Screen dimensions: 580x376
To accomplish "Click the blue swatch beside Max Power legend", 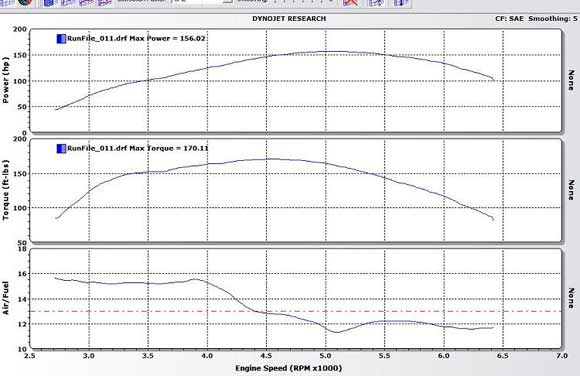I will (x=61, y=38).
